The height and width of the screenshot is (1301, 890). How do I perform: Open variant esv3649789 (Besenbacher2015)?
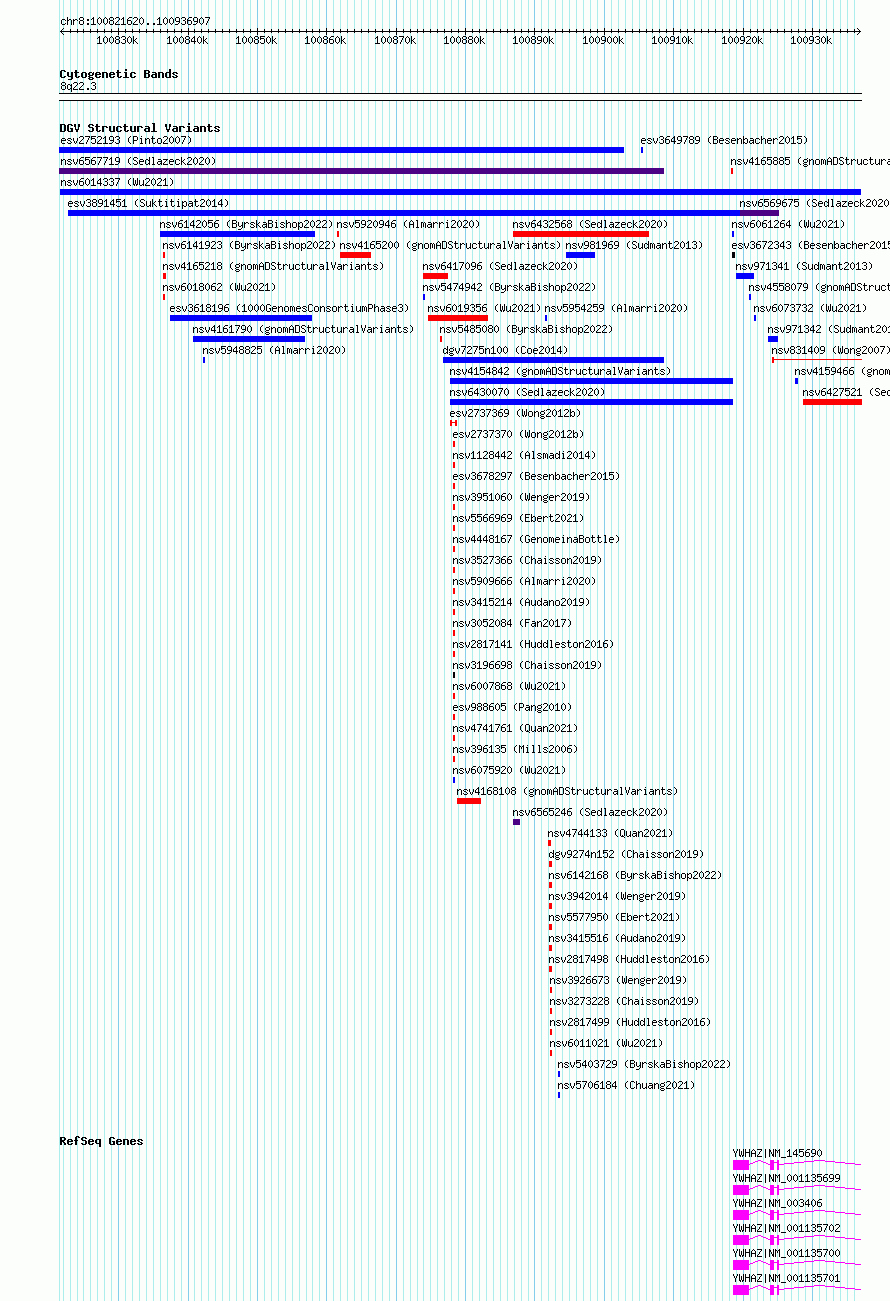tap(724, 140)
